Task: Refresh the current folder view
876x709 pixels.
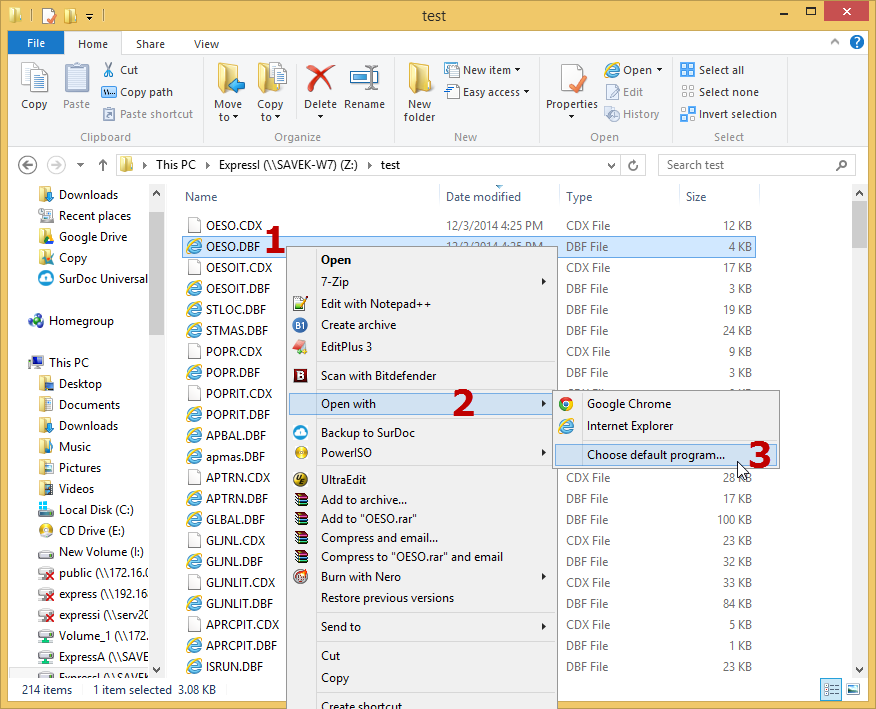Action: pyautogui.click(x=633, y=165)
